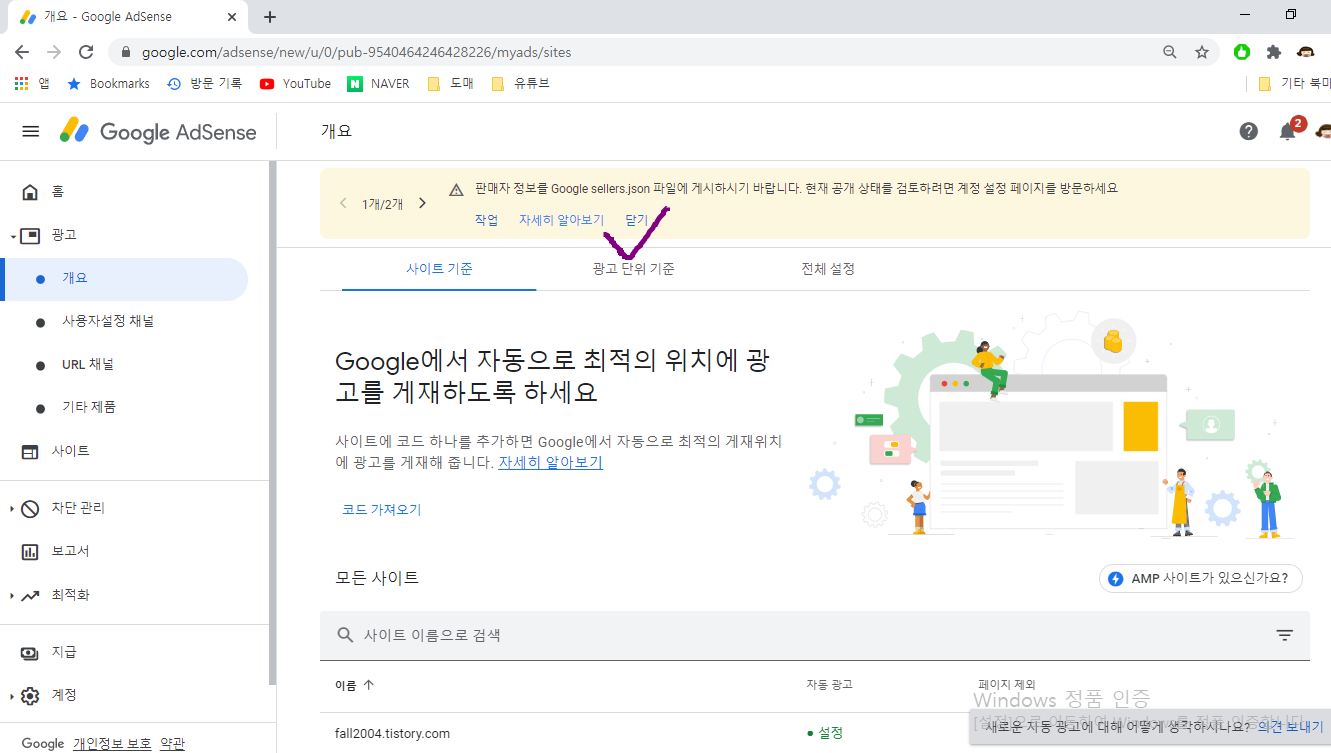
Task: Open 약관 footer link
Action: point(172,744)
